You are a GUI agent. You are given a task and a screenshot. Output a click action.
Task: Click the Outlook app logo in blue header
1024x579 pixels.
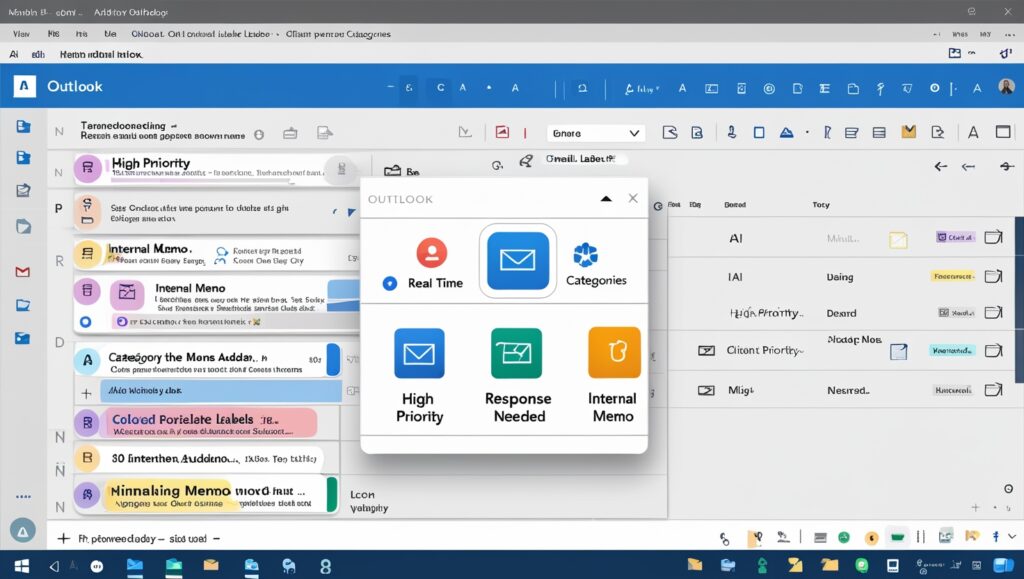[24, 86]
